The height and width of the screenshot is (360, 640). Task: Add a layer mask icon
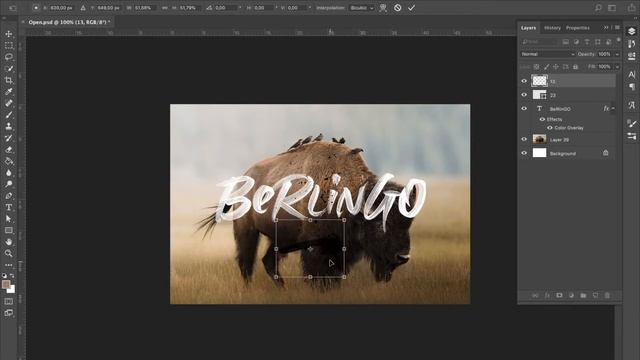tap(559, 295)
